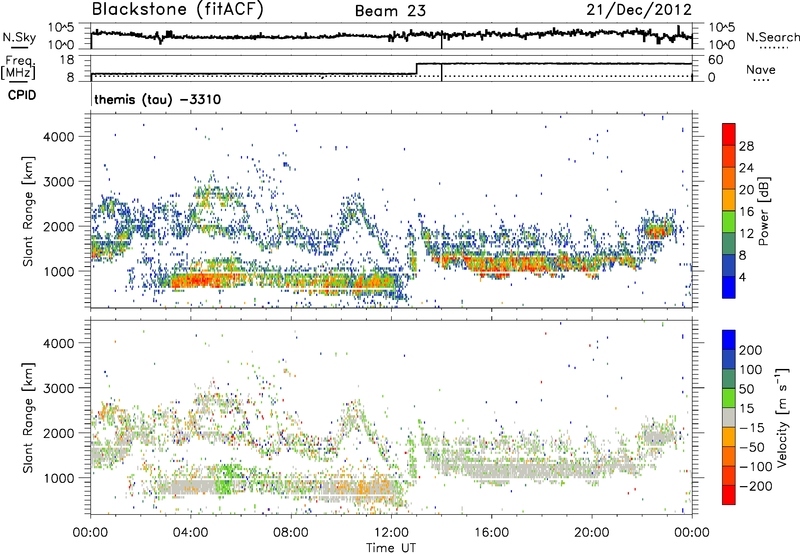This screenshot has width=800, height=554.
Task: Click the '08:00' time tick label
Action: point(291,533)
